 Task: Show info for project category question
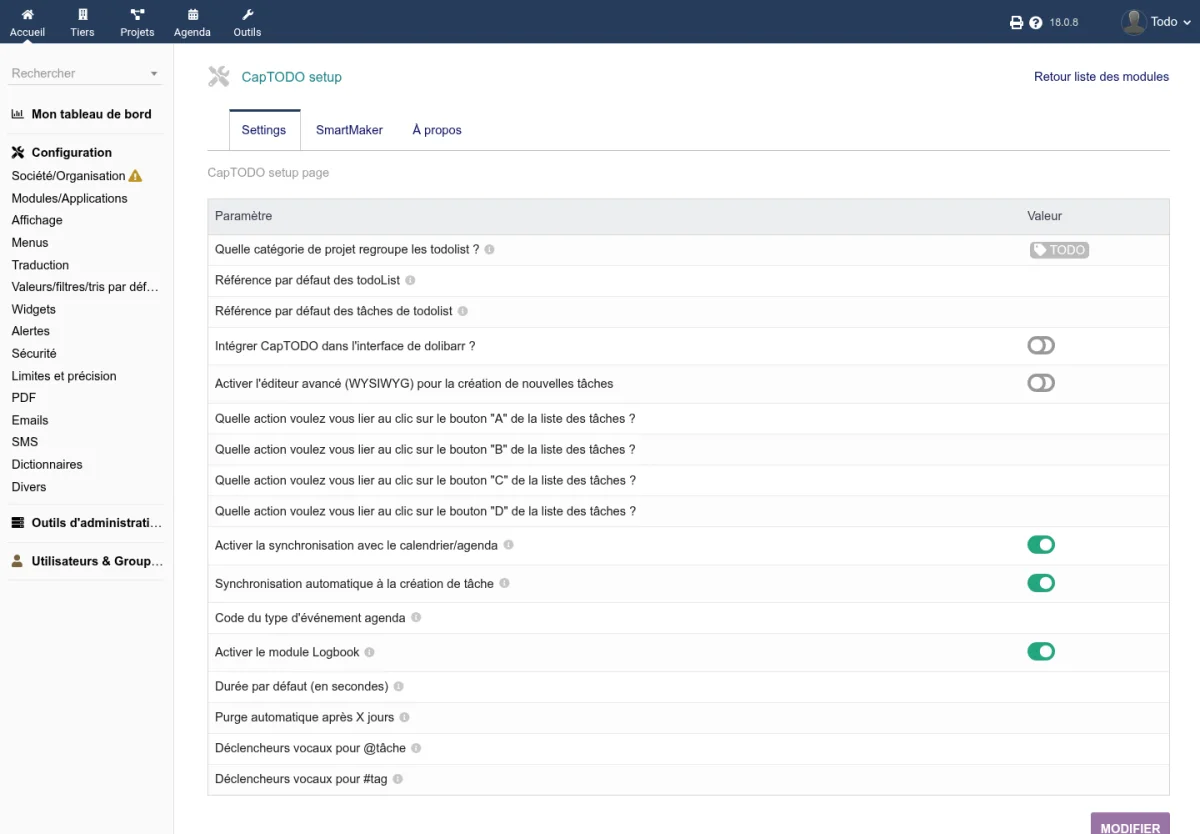pos(490,250)
